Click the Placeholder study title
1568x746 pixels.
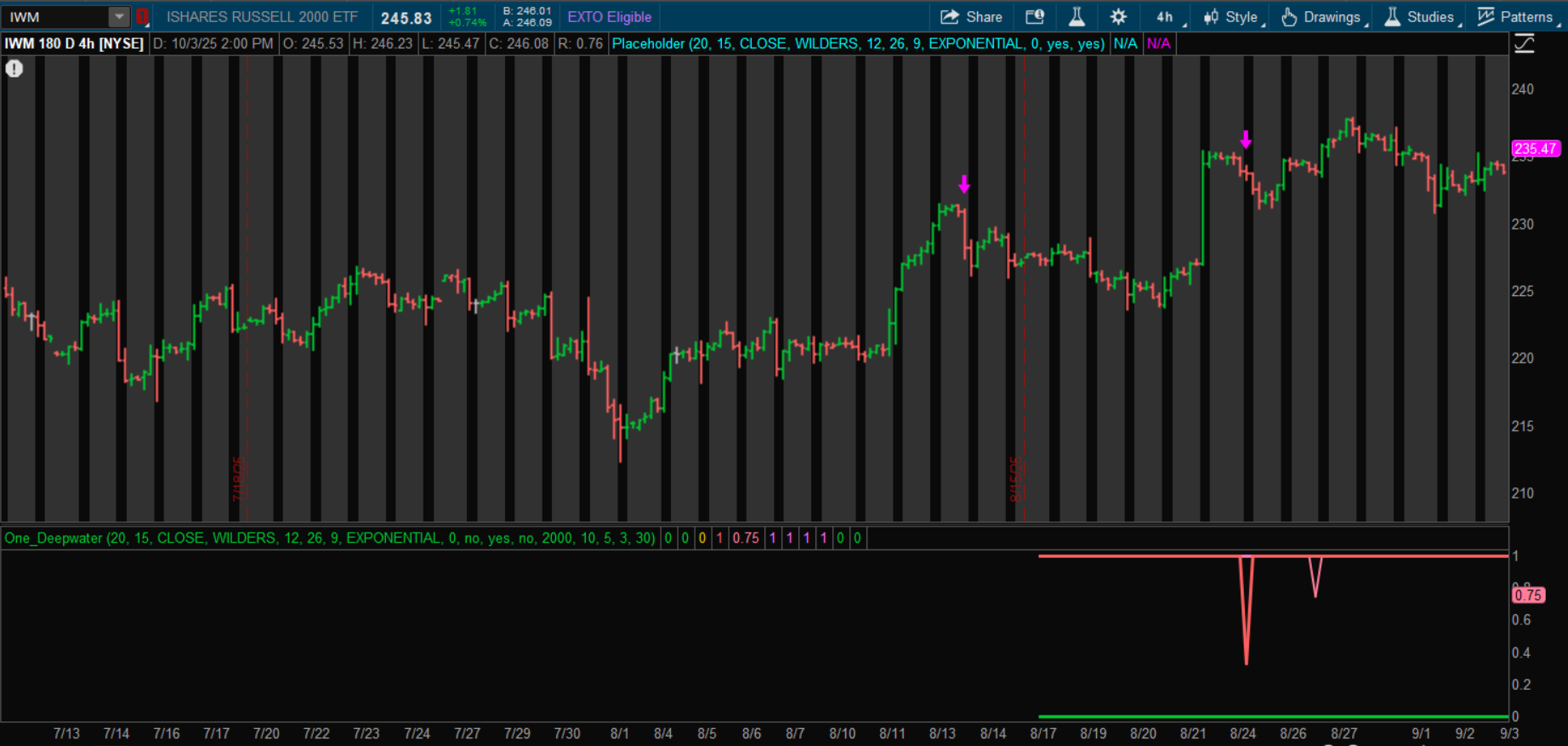click(x=857, y=43)
